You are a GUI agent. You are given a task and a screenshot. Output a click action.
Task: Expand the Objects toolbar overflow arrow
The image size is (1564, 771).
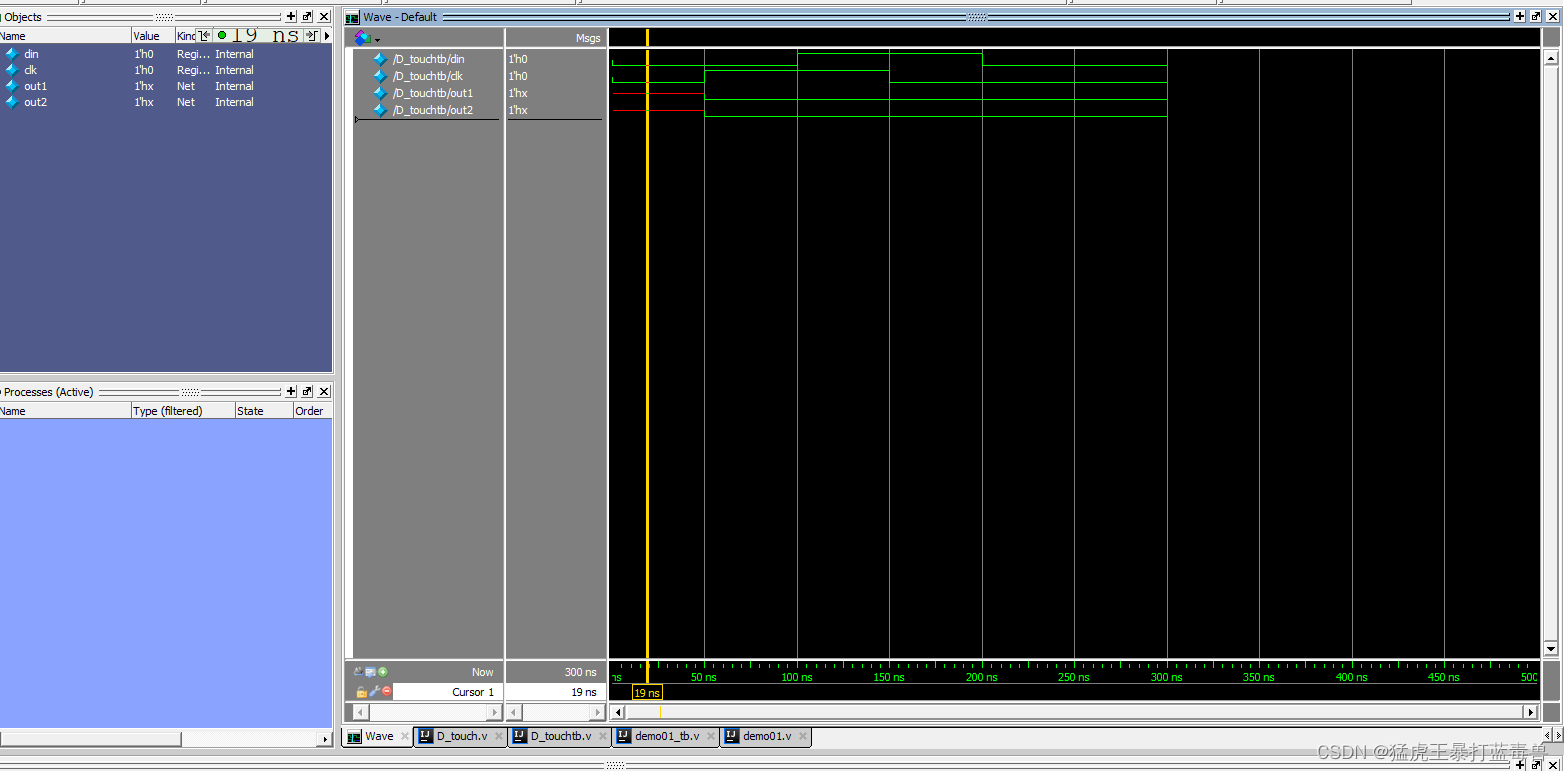click(327, 36)
